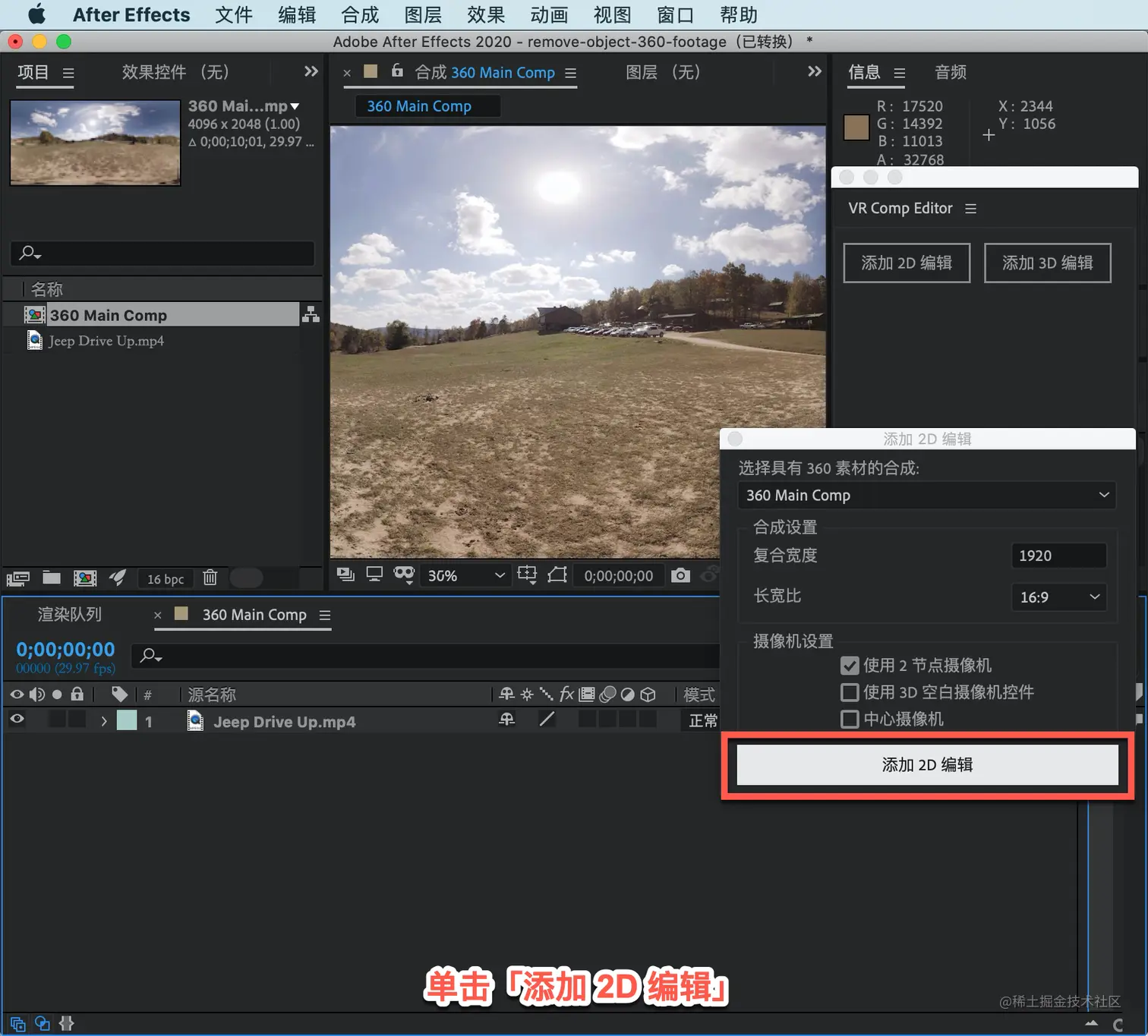Viewport: 1148px width, 1036px height.
Task: Uncheck 使用 2 节点摄像机 checkbox
Action: click(850, 666)
